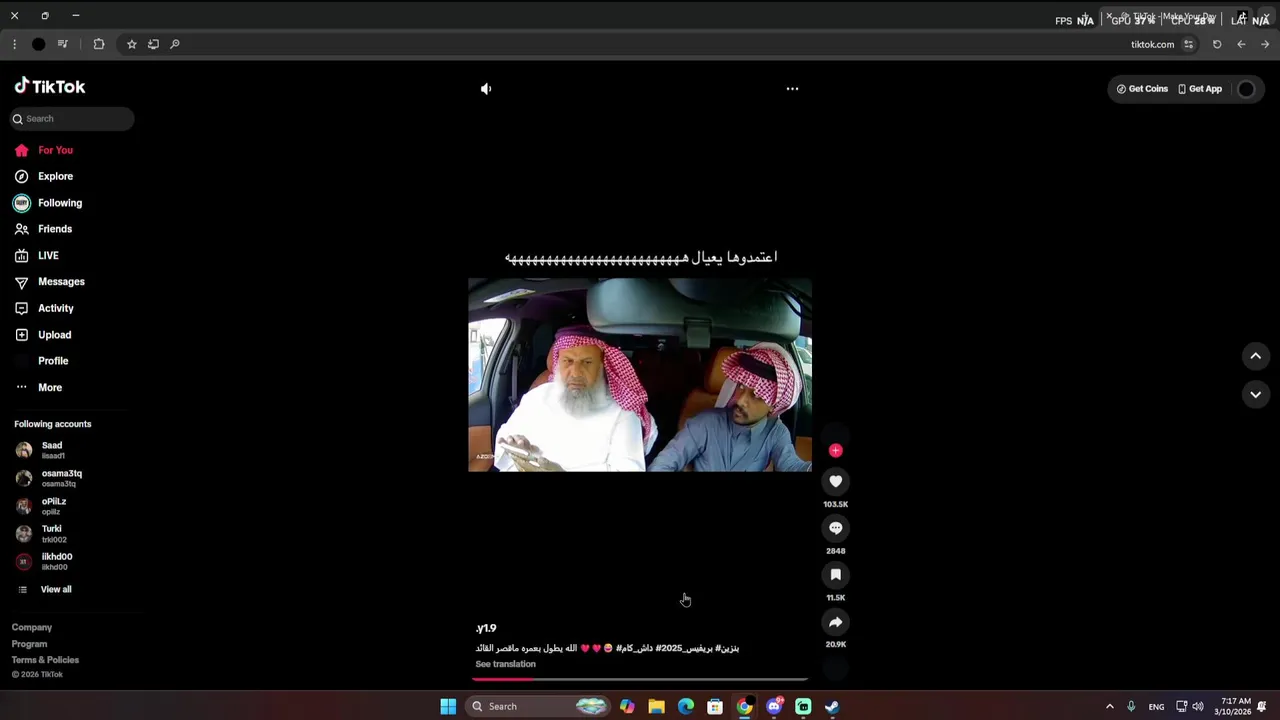
Task: Open Microsoft Store from the taskbar
Action: tap(715, 706)
